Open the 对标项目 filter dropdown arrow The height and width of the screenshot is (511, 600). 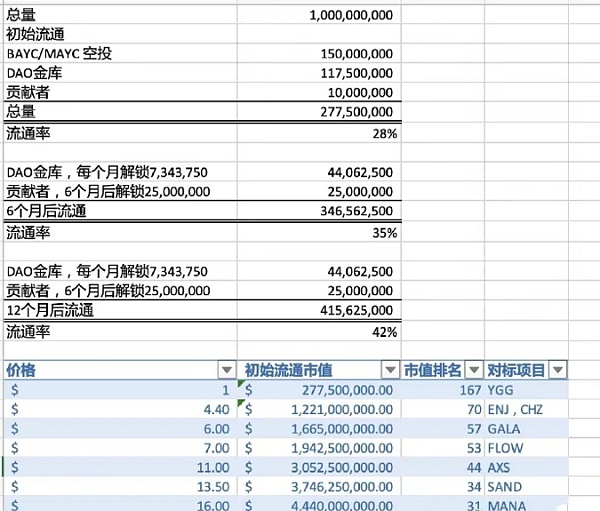pyautogui.click(x=558, y=370)
